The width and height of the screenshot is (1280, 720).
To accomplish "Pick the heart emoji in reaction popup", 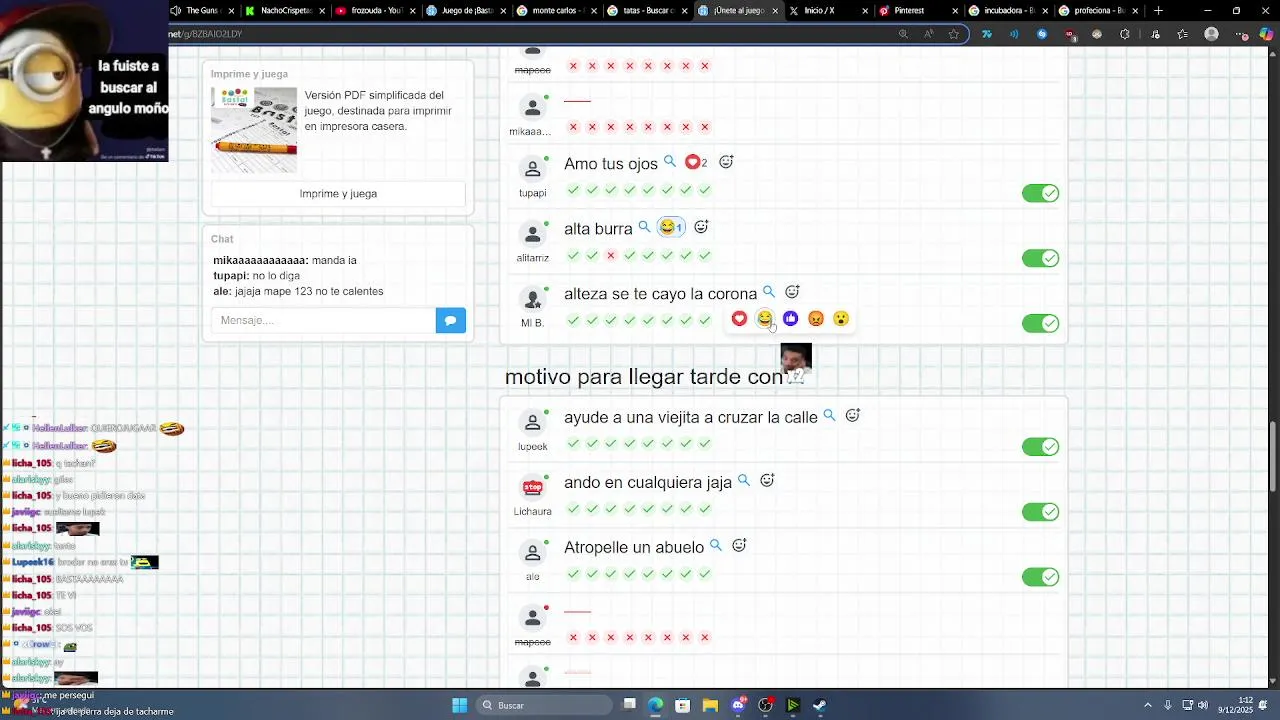I will point(739,318).
